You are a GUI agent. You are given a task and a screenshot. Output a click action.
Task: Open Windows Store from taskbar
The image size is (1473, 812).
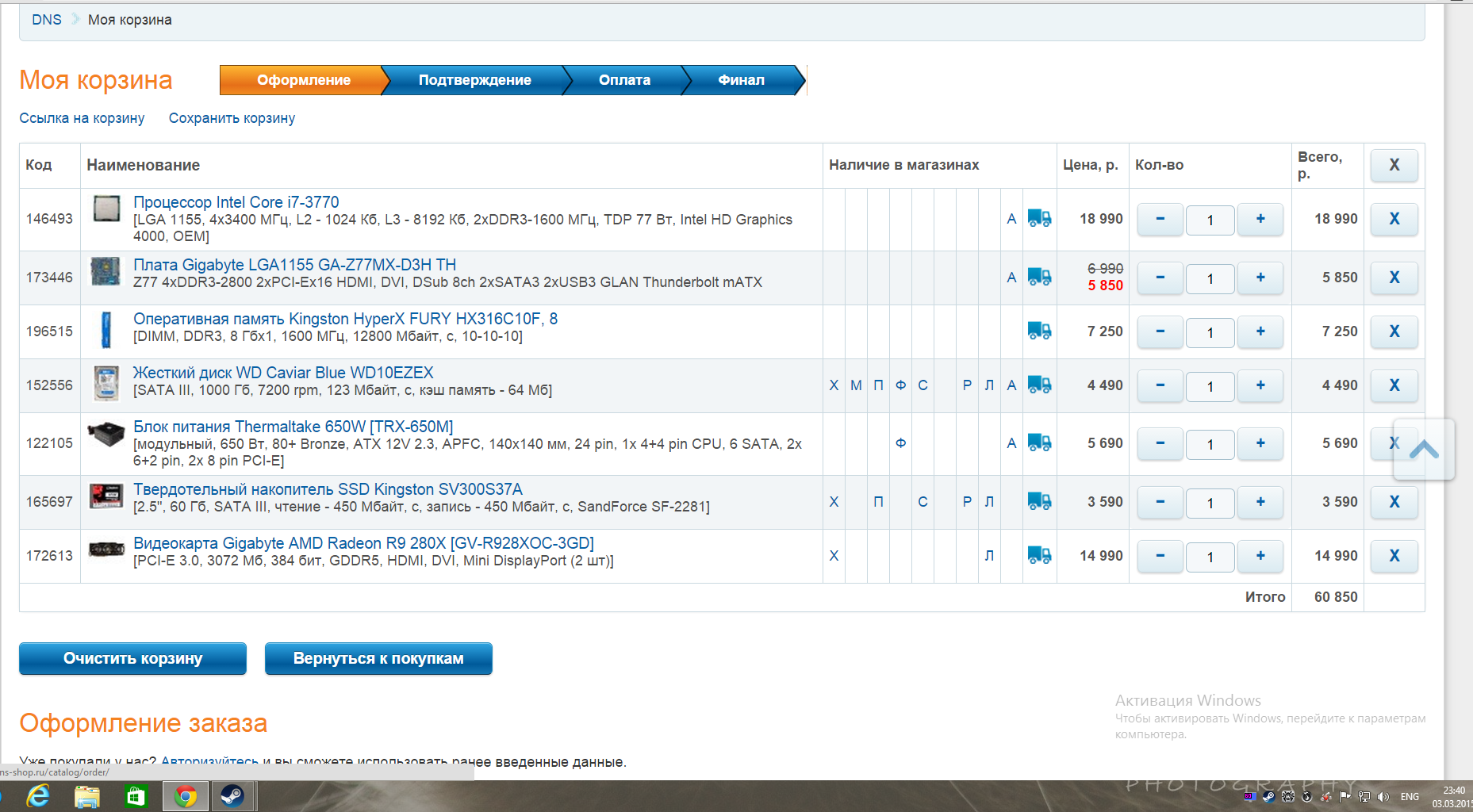136,796
